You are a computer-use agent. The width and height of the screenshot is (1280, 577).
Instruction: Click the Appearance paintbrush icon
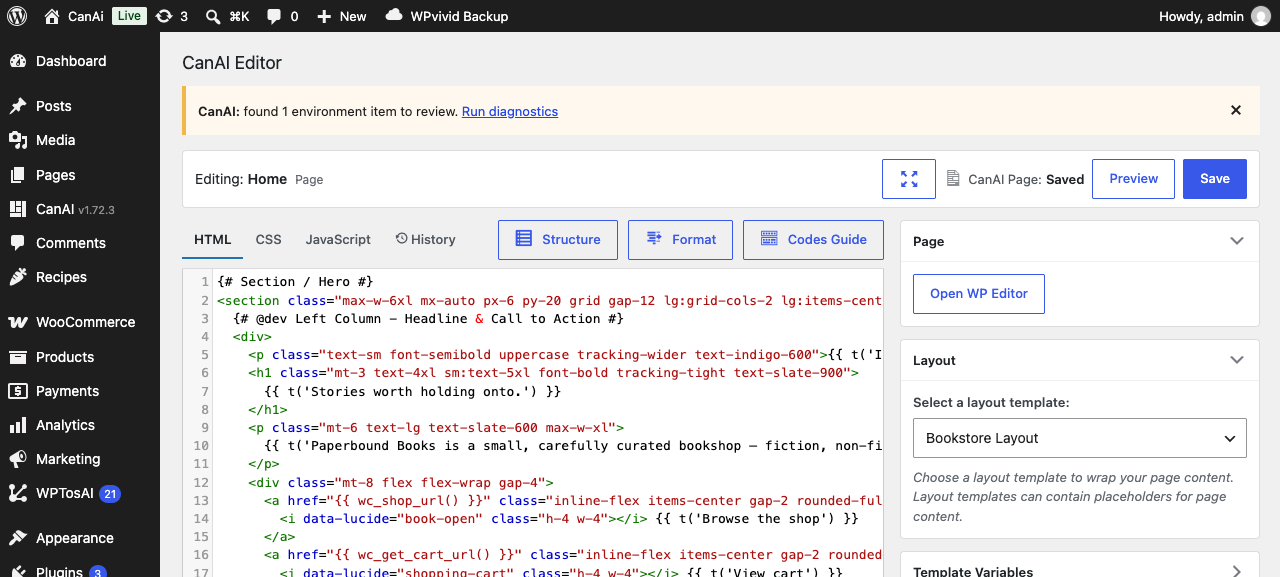18,538
